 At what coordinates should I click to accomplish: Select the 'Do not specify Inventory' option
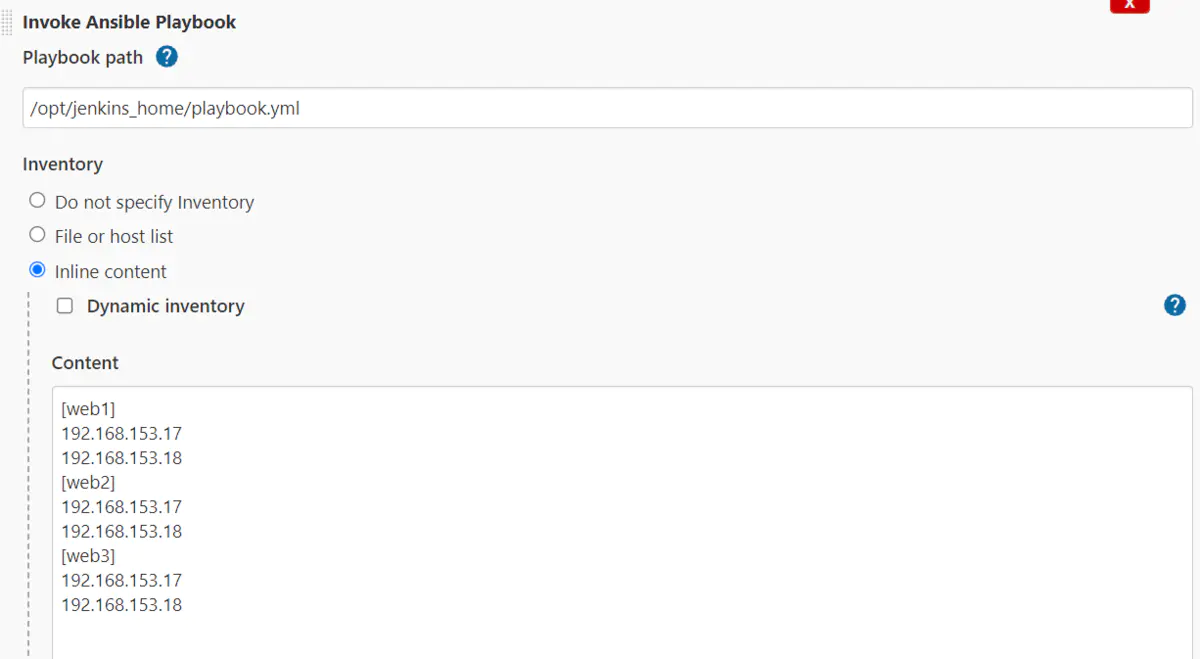(37, 200)
